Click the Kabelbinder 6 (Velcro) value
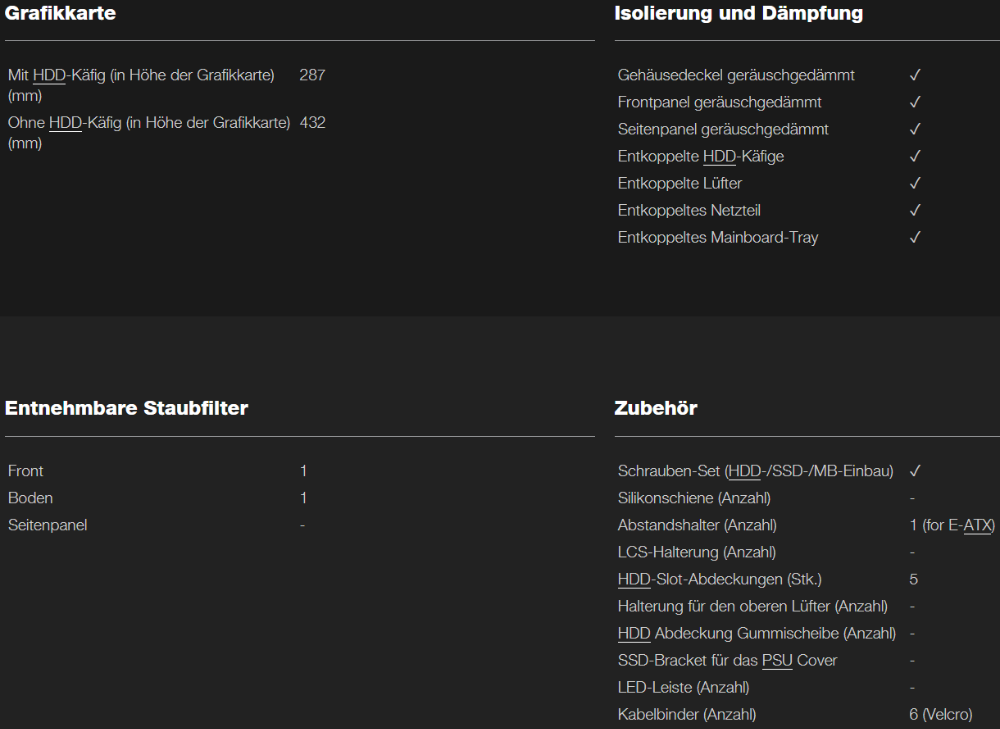 pyautogui.click(x=941, y=714)
